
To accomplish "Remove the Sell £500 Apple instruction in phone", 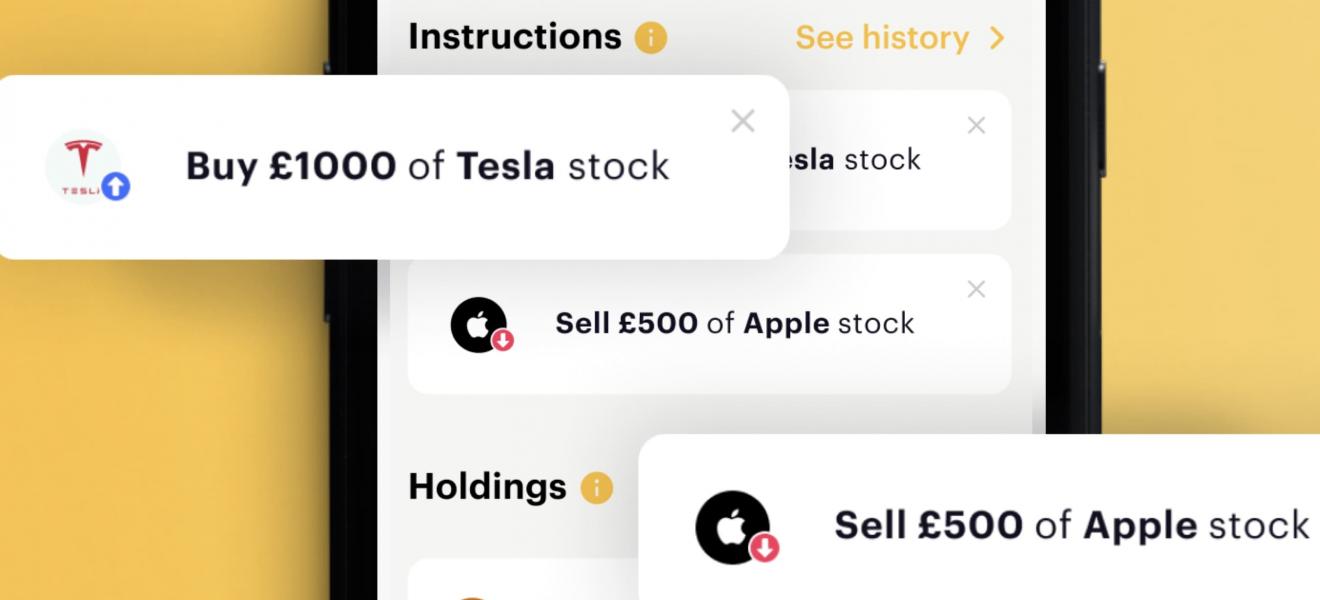I will (x=976, y=289).
